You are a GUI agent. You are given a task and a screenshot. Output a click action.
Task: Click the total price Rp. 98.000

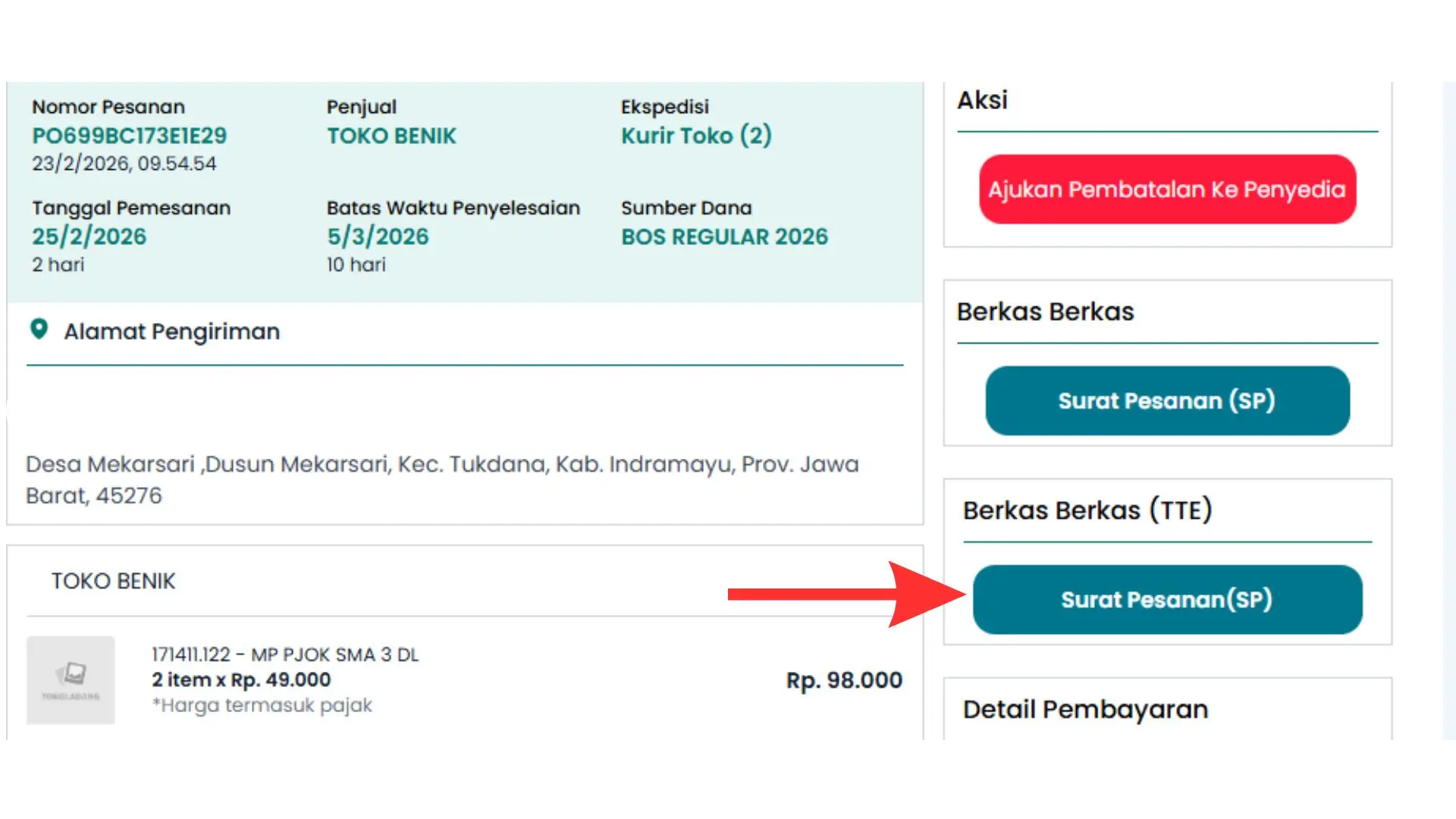click(x=844, y=680)
